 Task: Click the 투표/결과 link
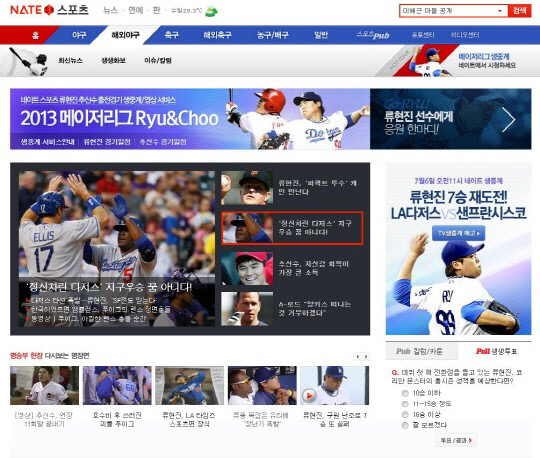click(456, 440)
